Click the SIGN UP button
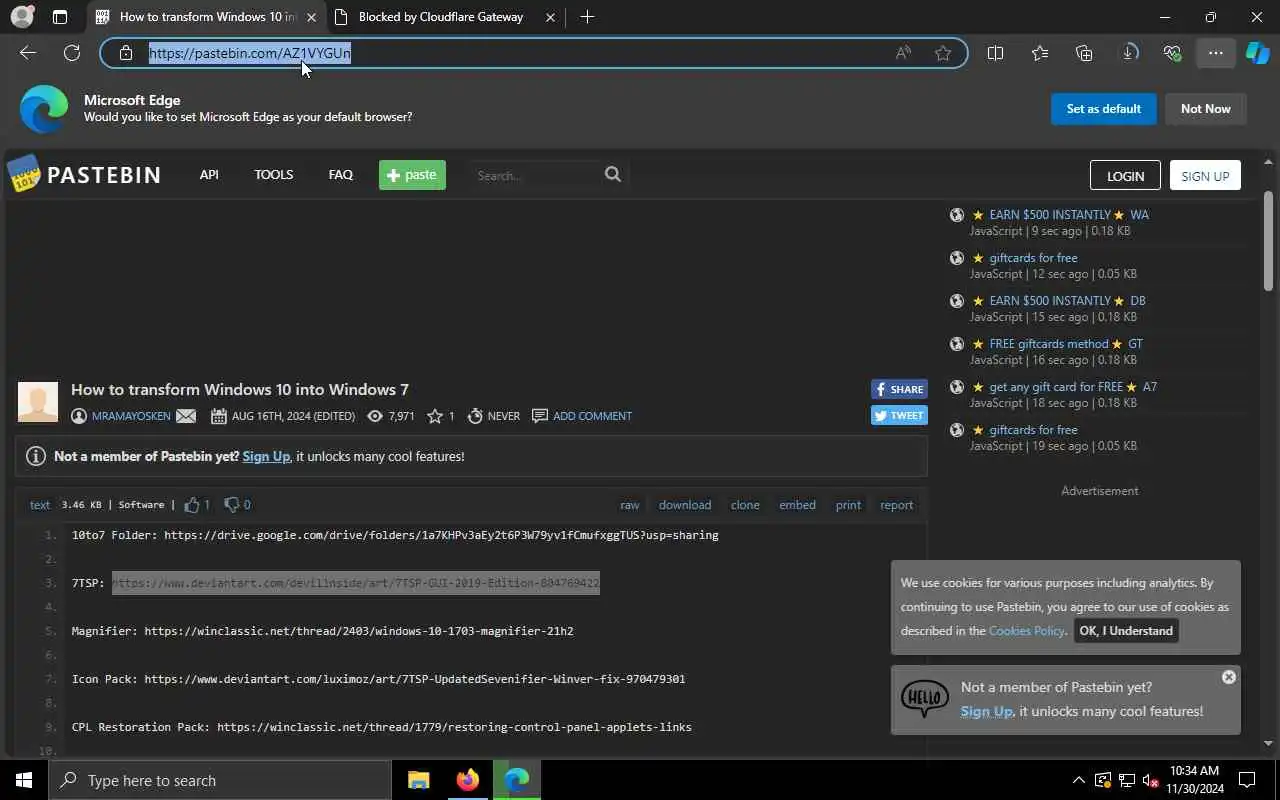The width and height of the screenshot is (1280, 800). (x=1205, y=175)
